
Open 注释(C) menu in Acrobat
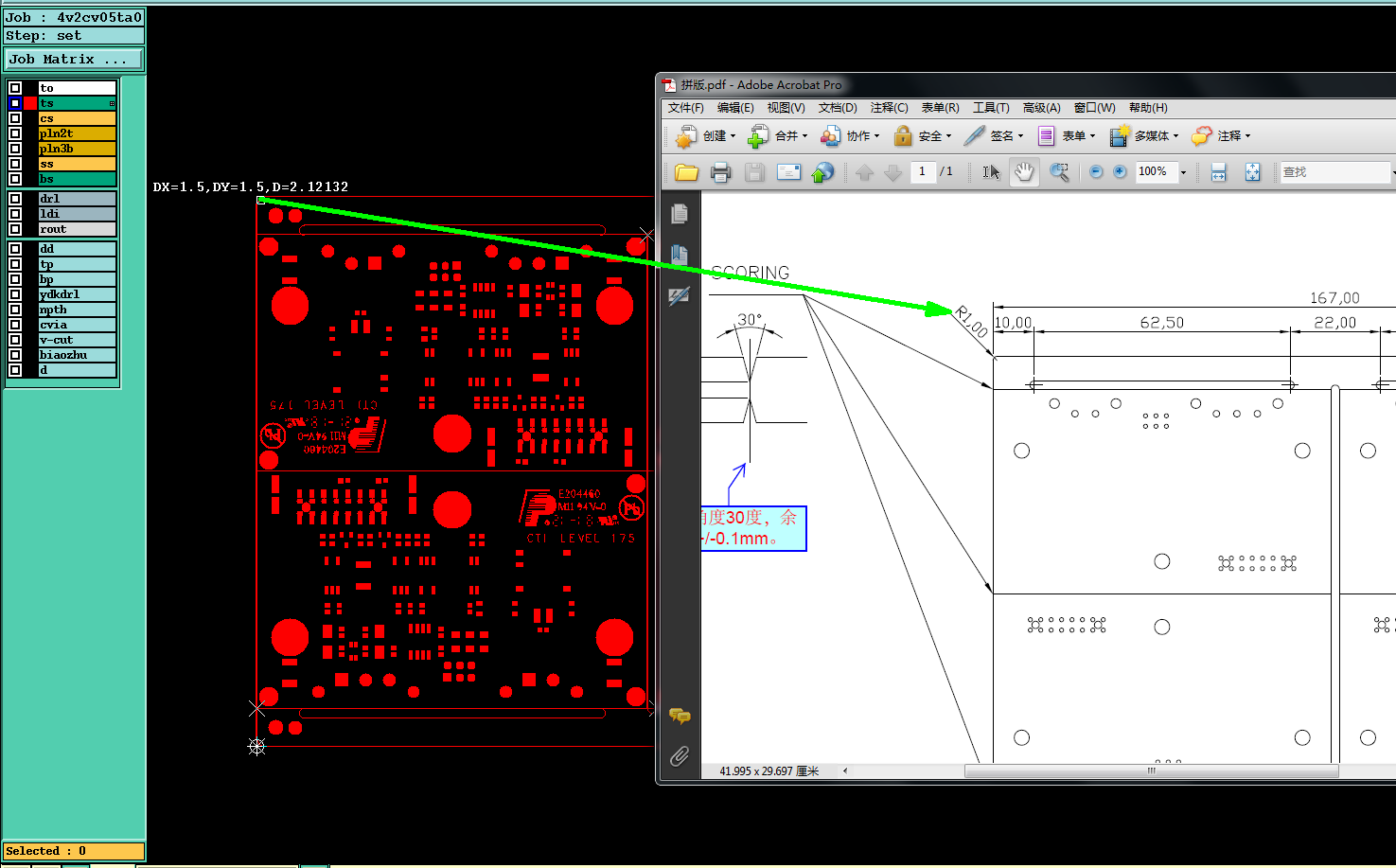(889, 108)
